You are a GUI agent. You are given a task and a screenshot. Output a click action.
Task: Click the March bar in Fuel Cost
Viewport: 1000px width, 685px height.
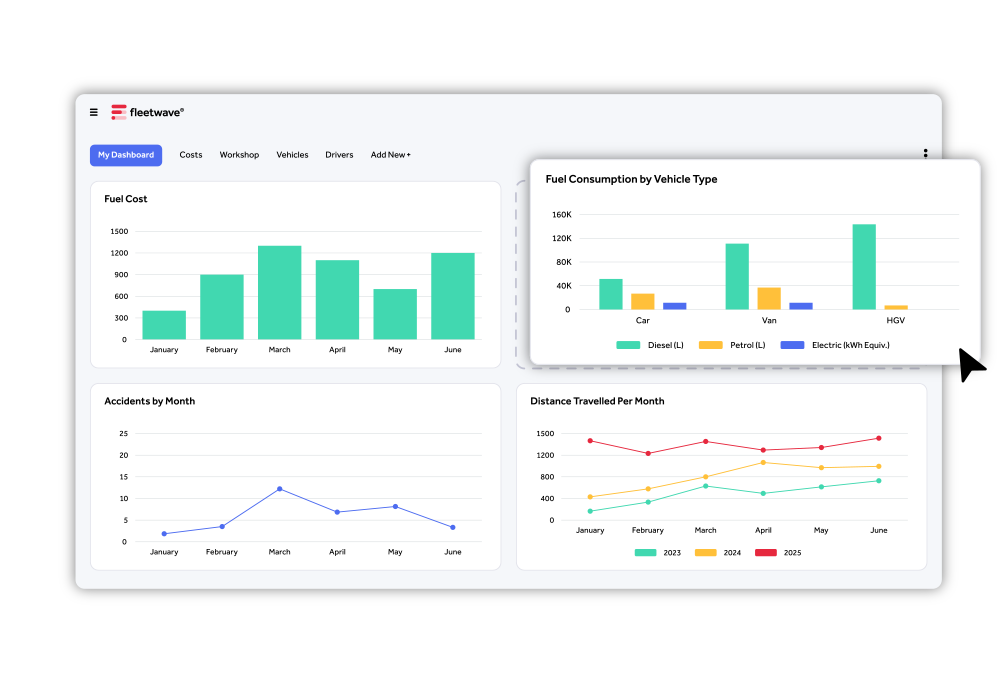coord(279,292)
